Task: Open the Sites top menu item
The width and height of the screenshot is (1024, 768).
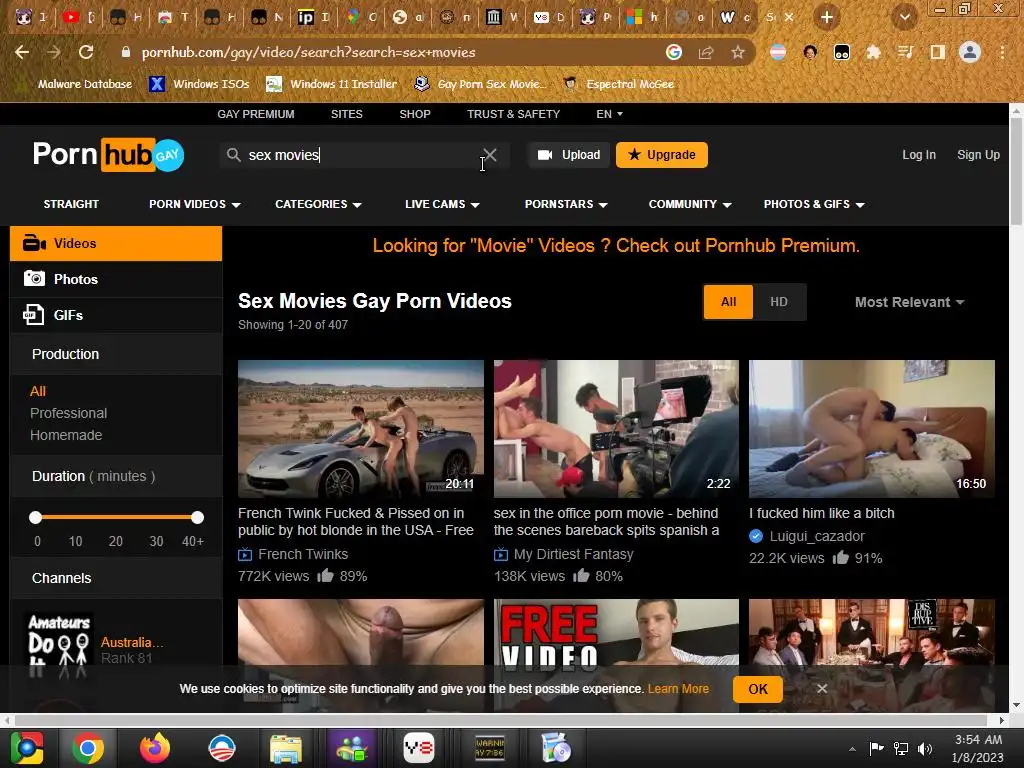Action: point(346,114)
